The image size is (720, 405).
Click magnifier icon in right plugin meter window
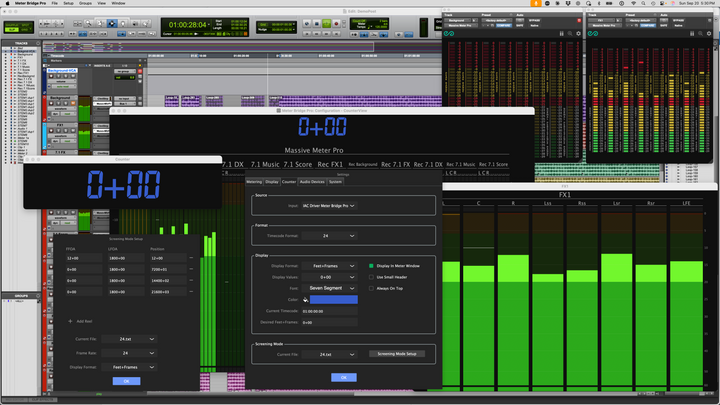700,34
